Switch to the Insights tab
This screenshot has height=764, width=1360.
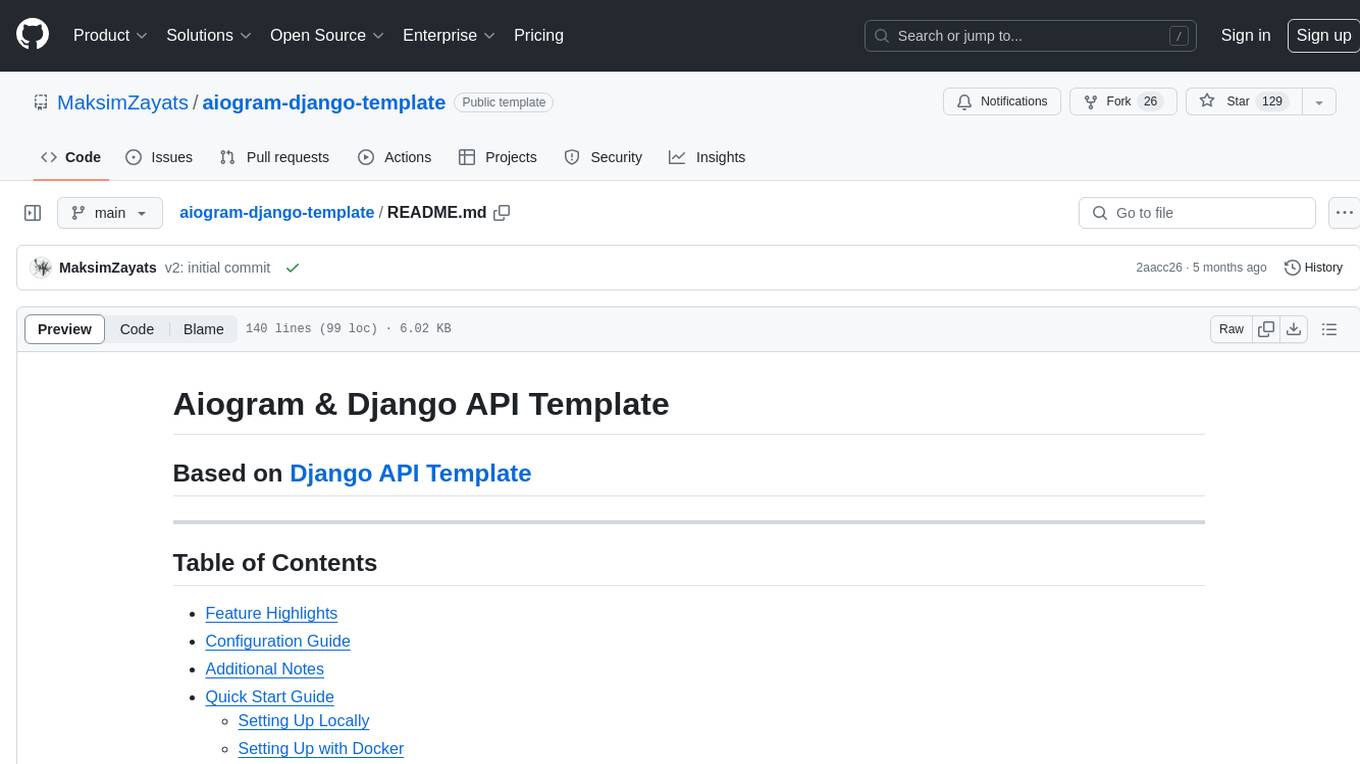(707, 157)
